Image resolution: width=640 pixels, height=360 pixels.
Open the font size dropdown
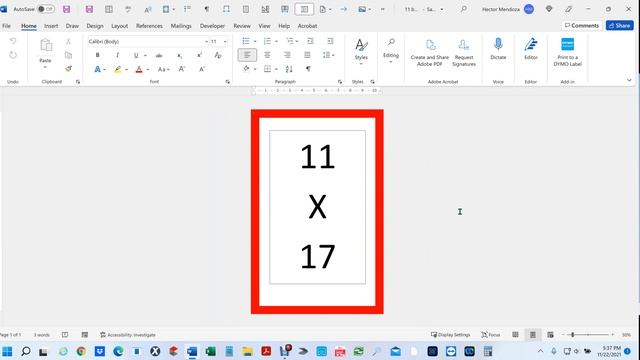tap(225, 42)
